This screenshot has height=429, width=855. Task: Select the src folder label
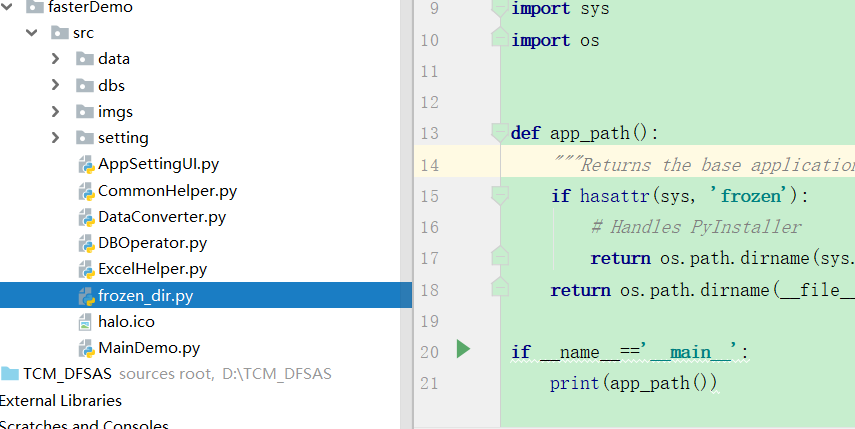(83, 33)
